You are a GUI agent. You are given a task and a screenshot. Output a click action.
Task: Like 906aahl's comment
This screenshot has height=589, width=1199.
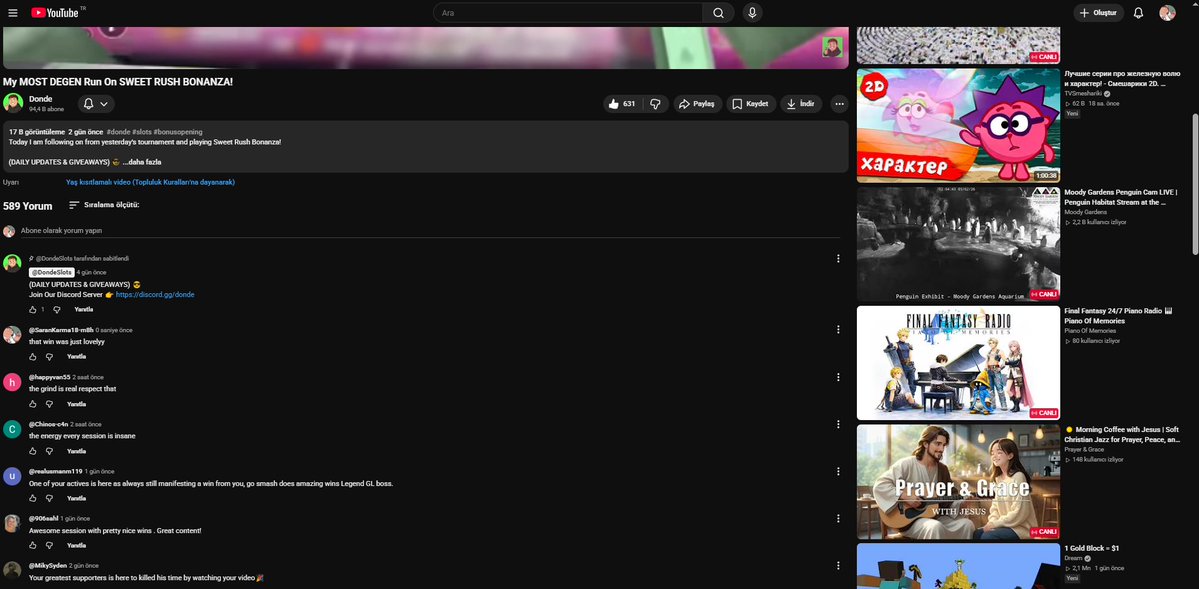tap(33, 545)
